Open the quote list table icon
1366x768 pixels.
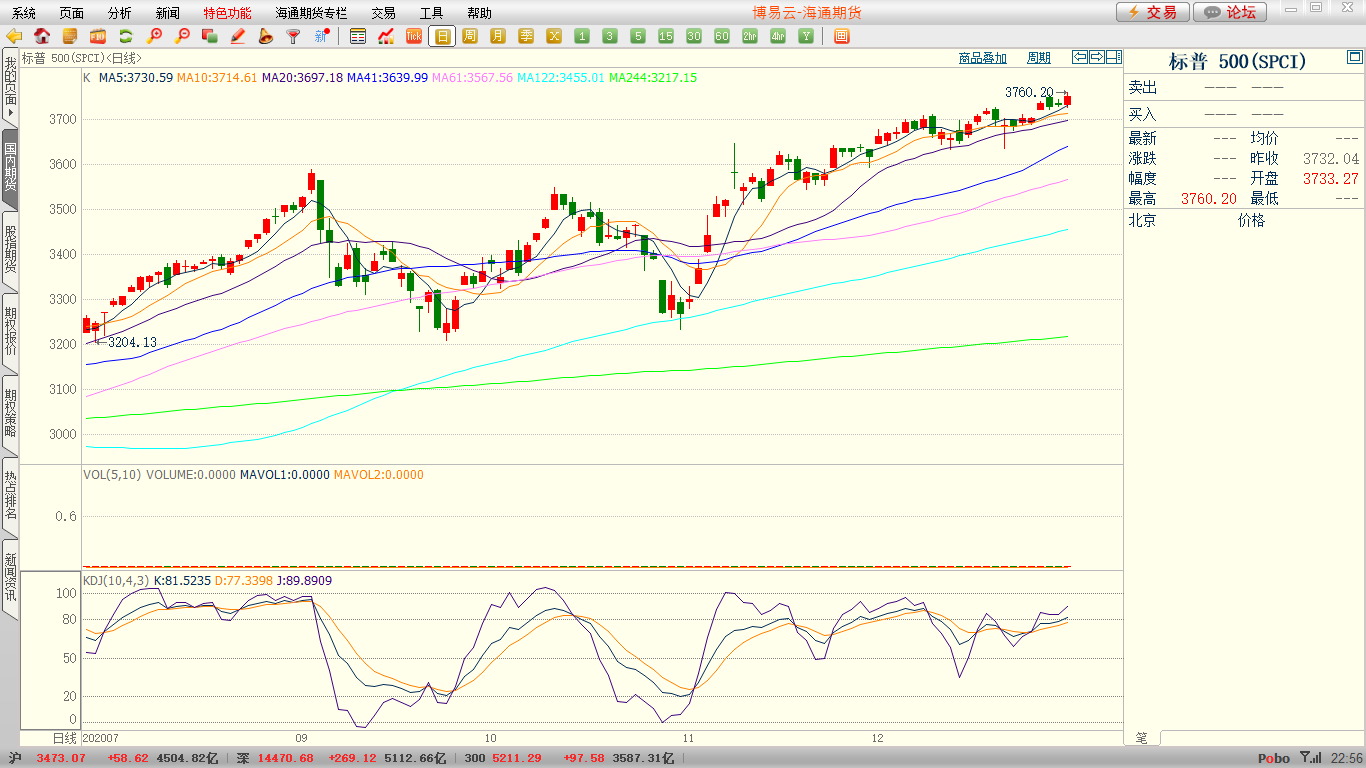point(358,36)
